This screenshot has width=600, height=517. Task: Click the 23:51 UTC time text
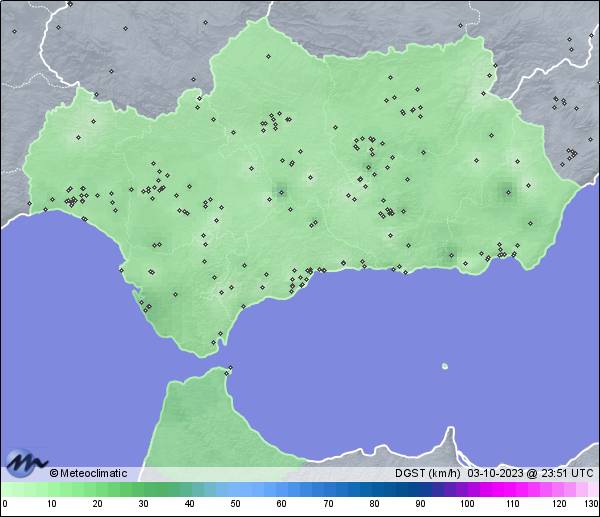(567, 473)
